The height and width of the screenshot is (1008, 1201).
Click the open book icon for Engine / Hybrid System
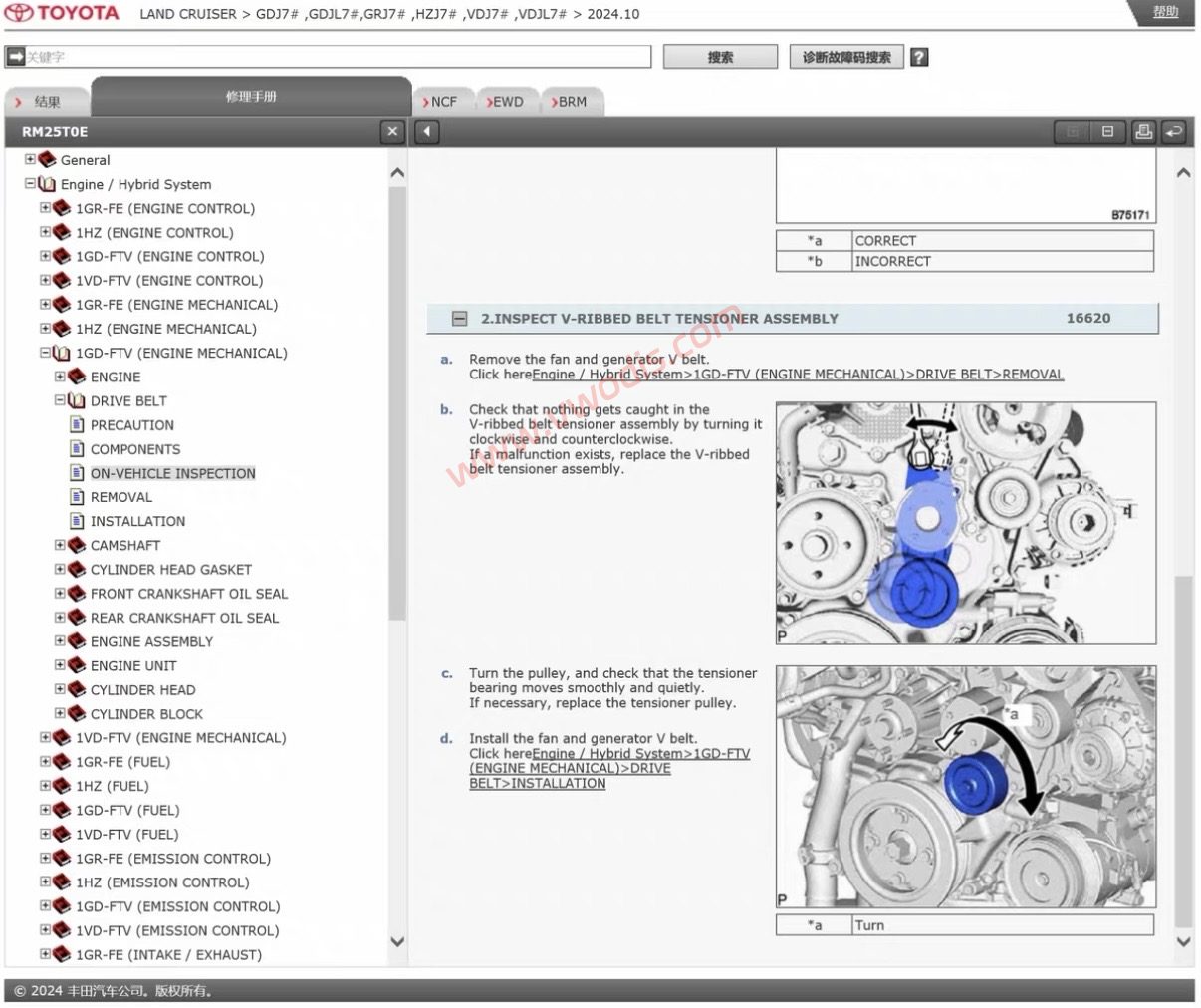pyautogui.click(x=47, y=183)
